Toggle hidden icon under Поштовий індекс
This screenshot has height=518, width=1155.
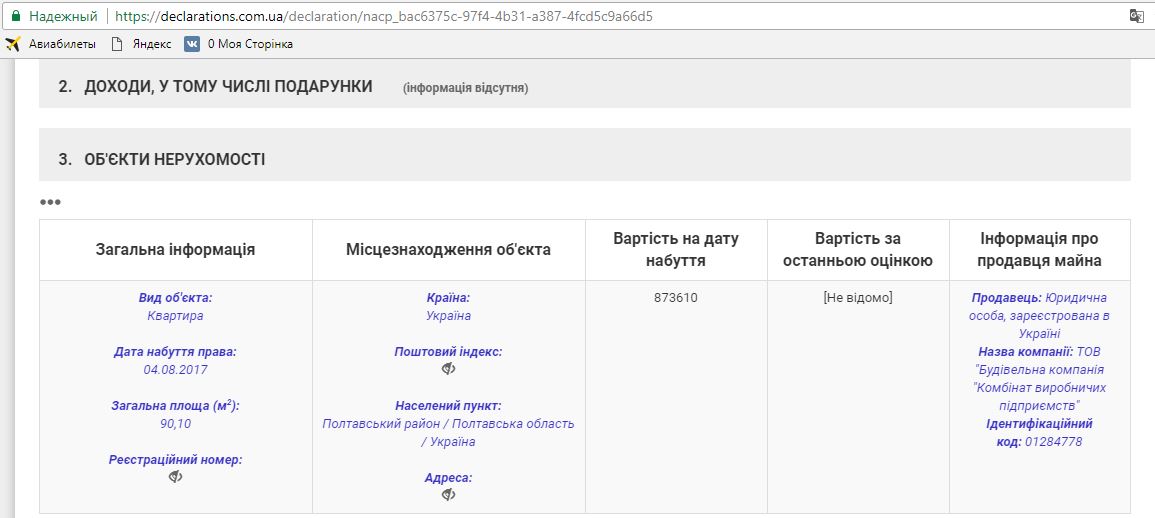click(448, 369)
